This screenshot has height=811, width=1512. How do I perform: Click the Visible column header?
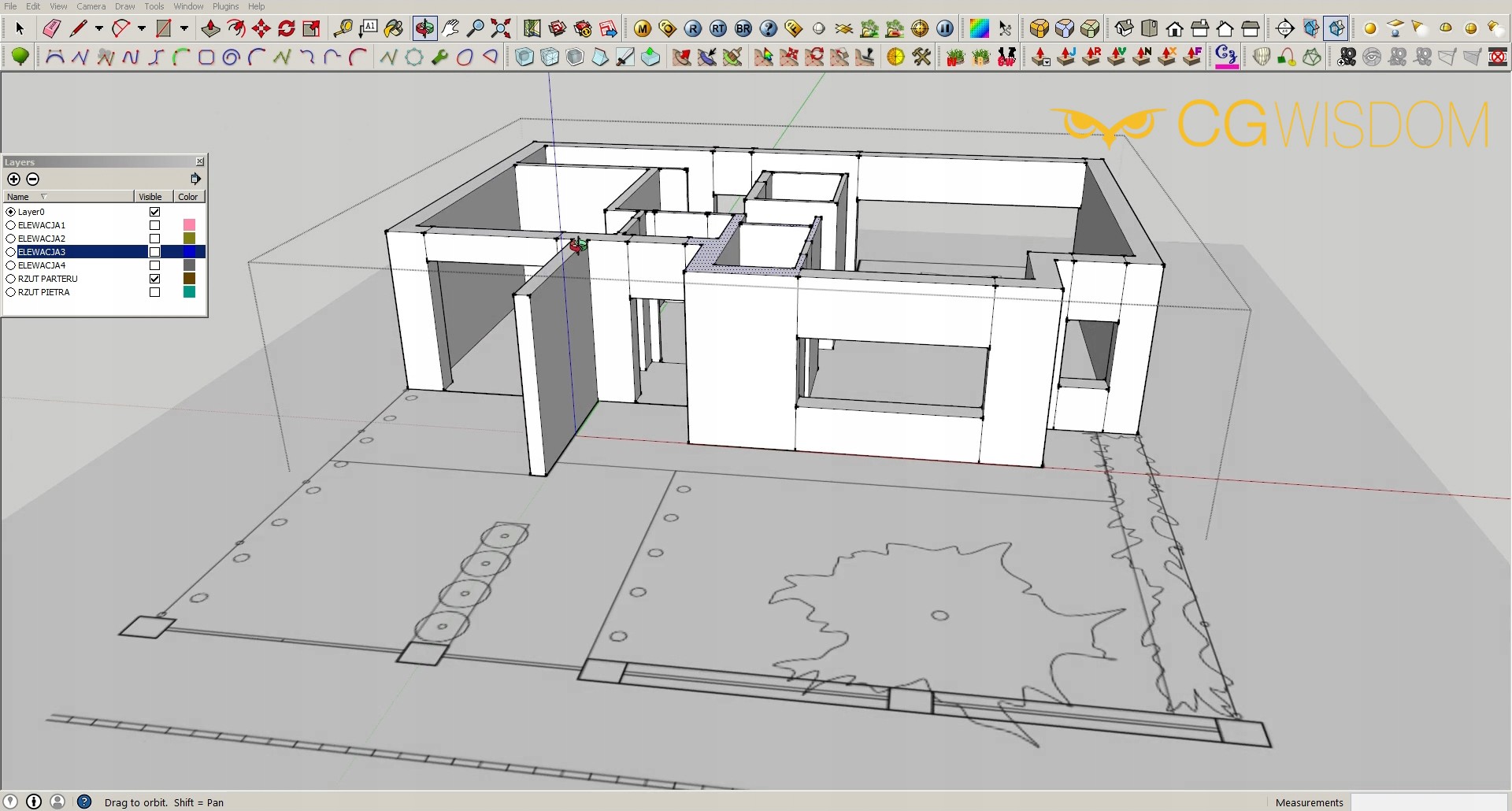[x=150, y=197]
